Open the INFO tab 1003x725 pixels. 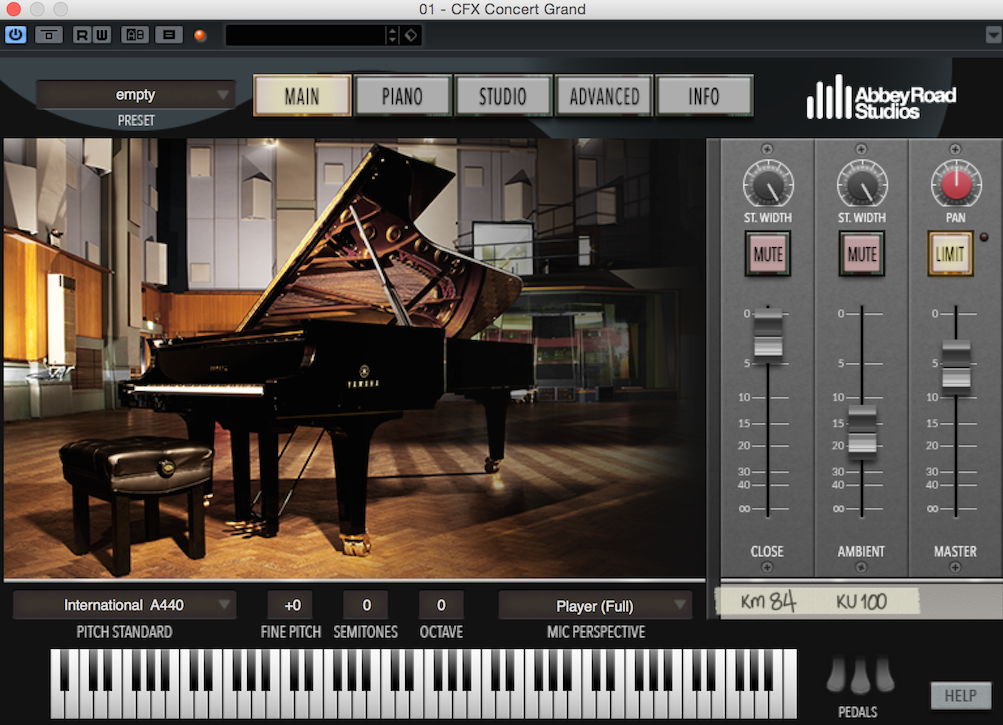[x=704, y=96]
